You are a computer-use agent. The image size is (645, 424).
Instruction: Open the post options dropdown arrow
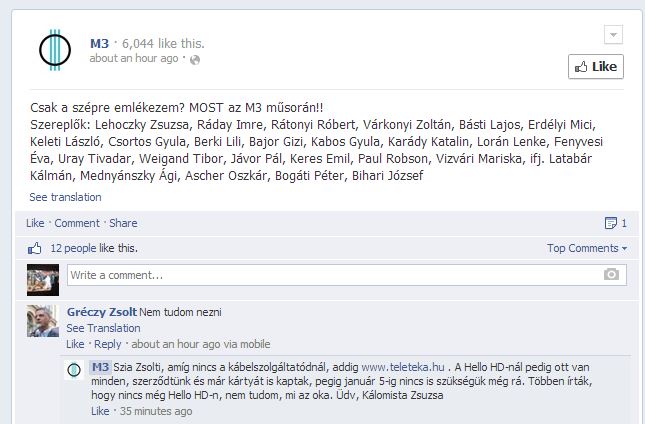coord(613,35)
